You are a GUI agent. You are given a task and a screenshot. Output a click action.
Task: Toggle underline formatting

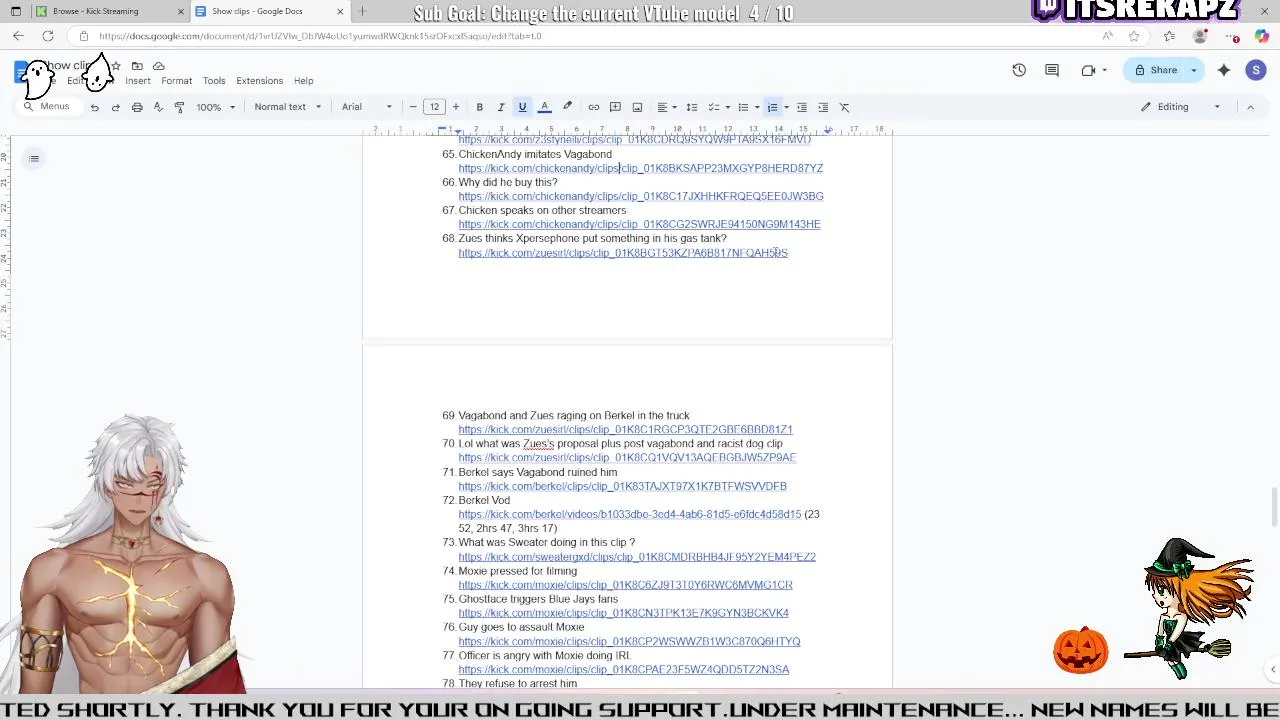(x=522, y=107)
